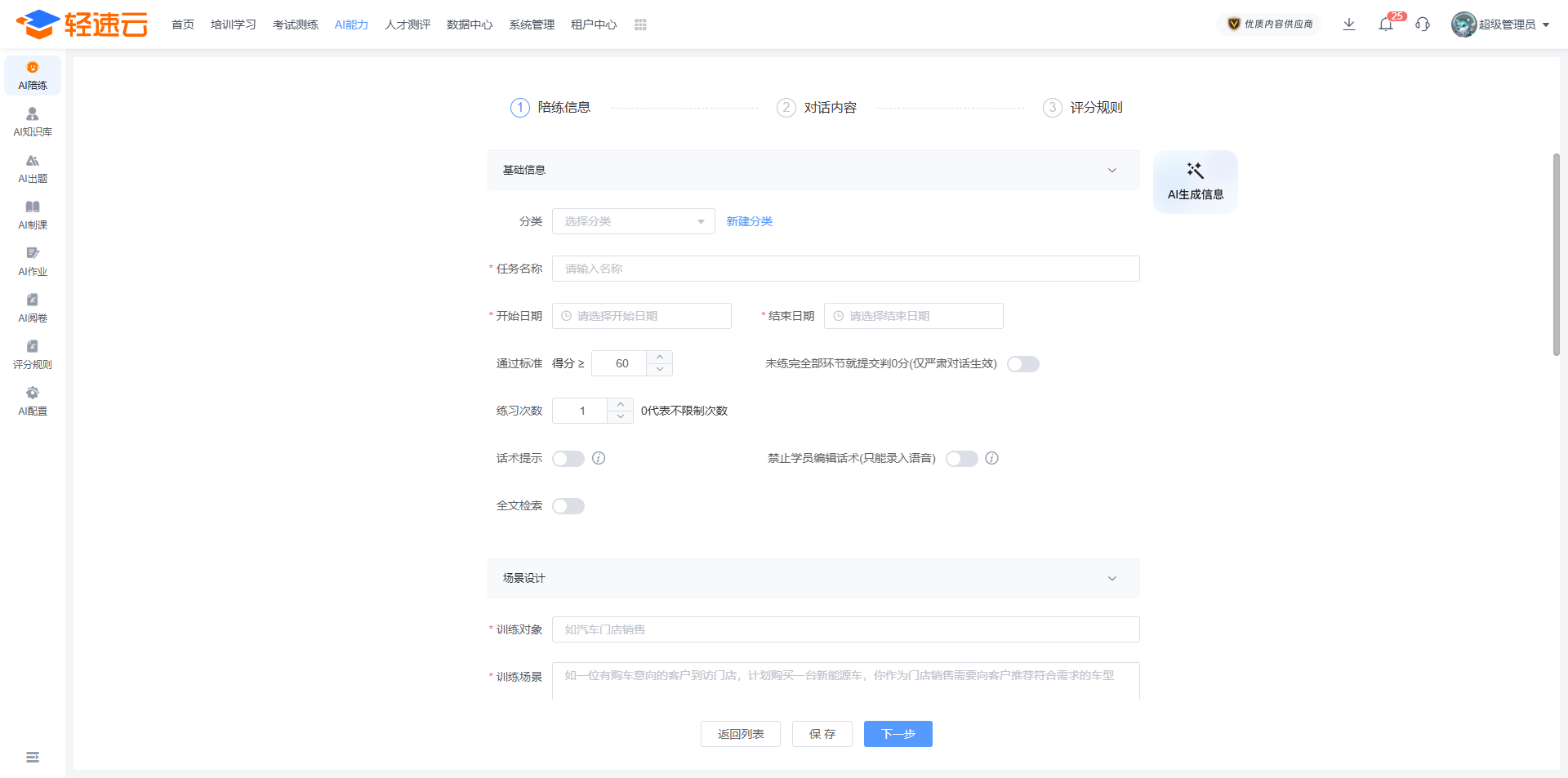
Task: Click the notification bell icon
Action: [1385, 24]
